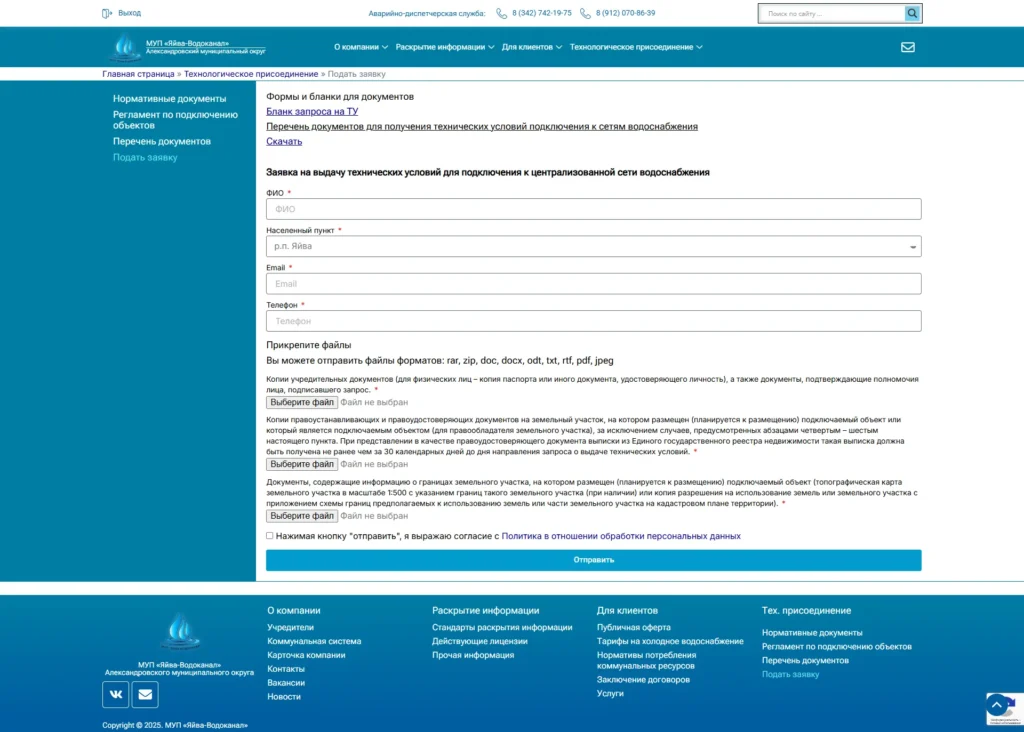Open footer Стандарты раскрытия информации link

pyautogui.click(x=502, y=627)
